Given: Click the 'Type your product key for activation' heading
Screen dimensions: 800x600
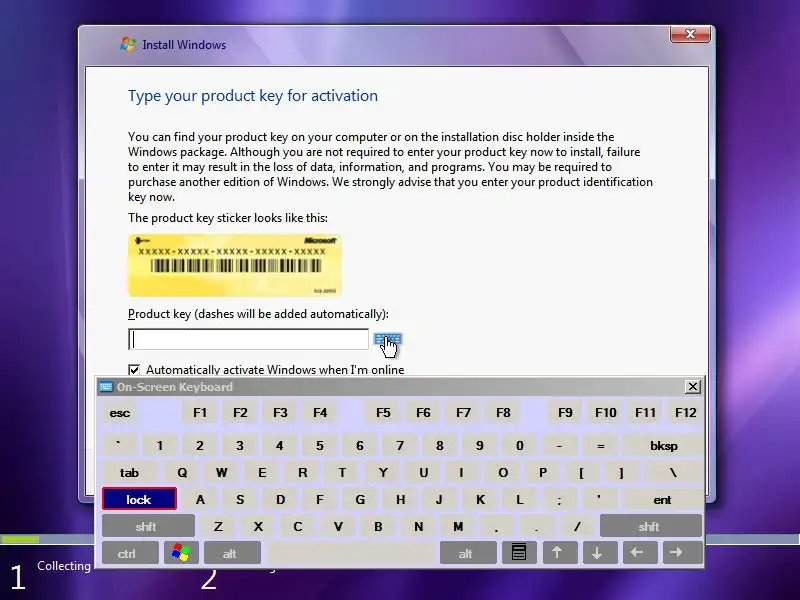Looking at the screenshot, I should tap(253, 95).
